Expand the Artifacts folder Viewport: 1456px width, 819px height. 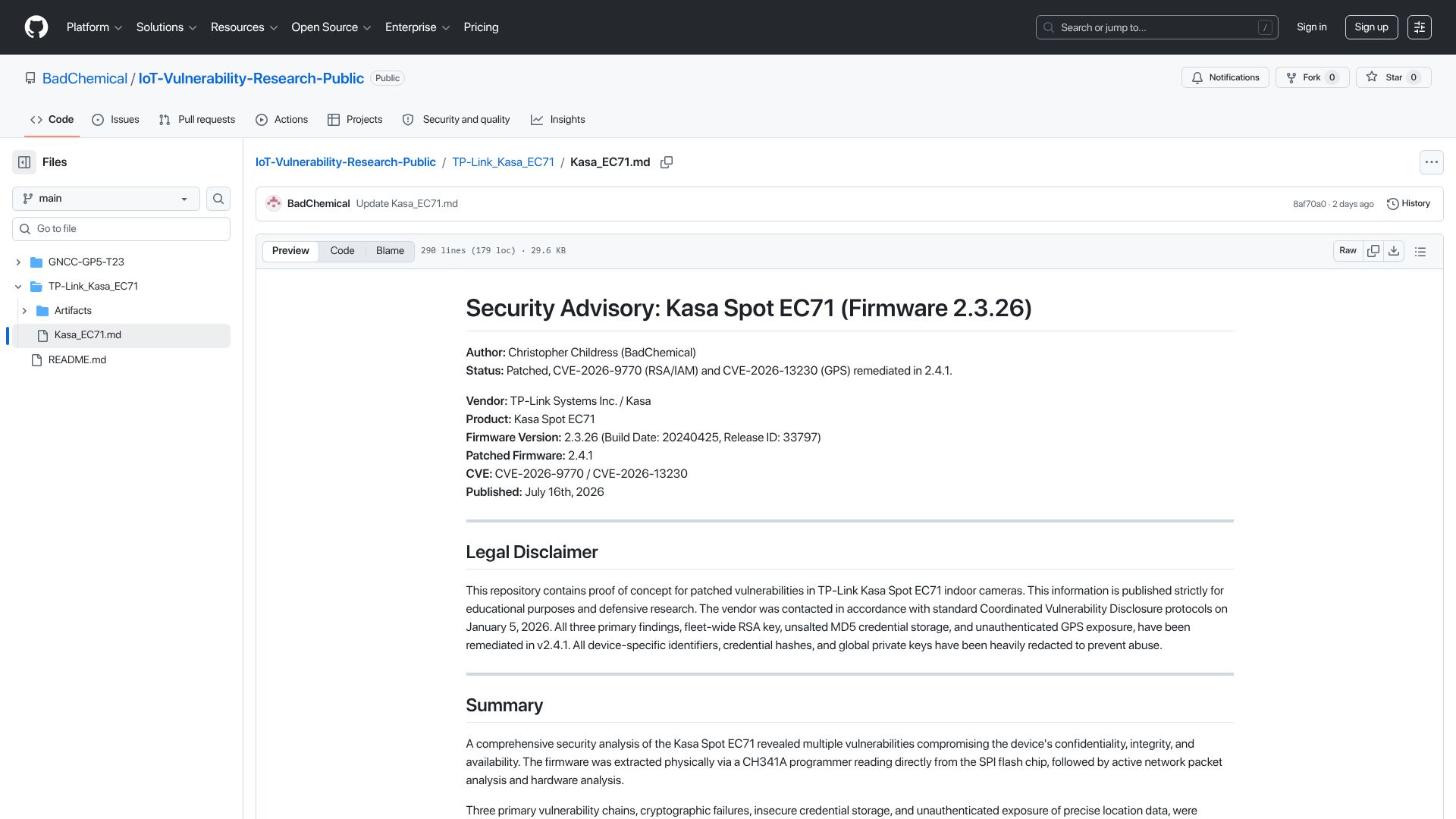point(24,311)
